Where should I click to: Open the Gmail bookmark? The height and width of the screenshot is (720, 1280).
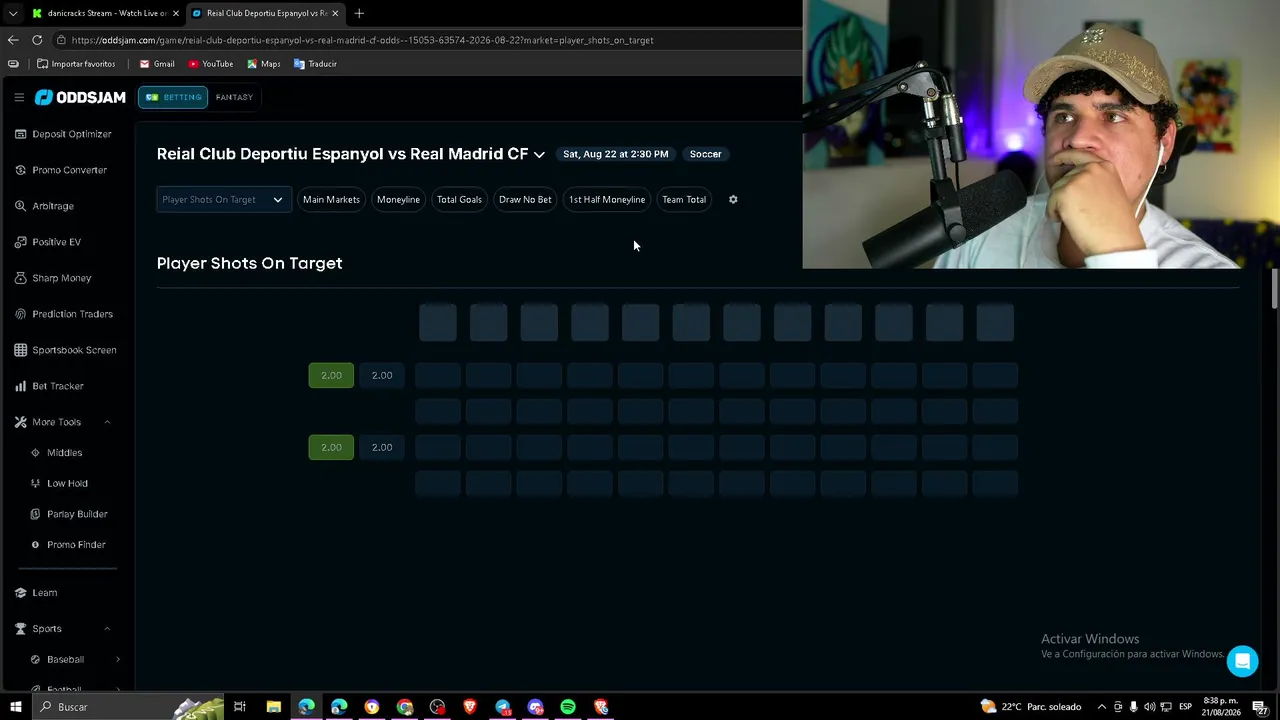pyautogui.click(x=157, y=64)
